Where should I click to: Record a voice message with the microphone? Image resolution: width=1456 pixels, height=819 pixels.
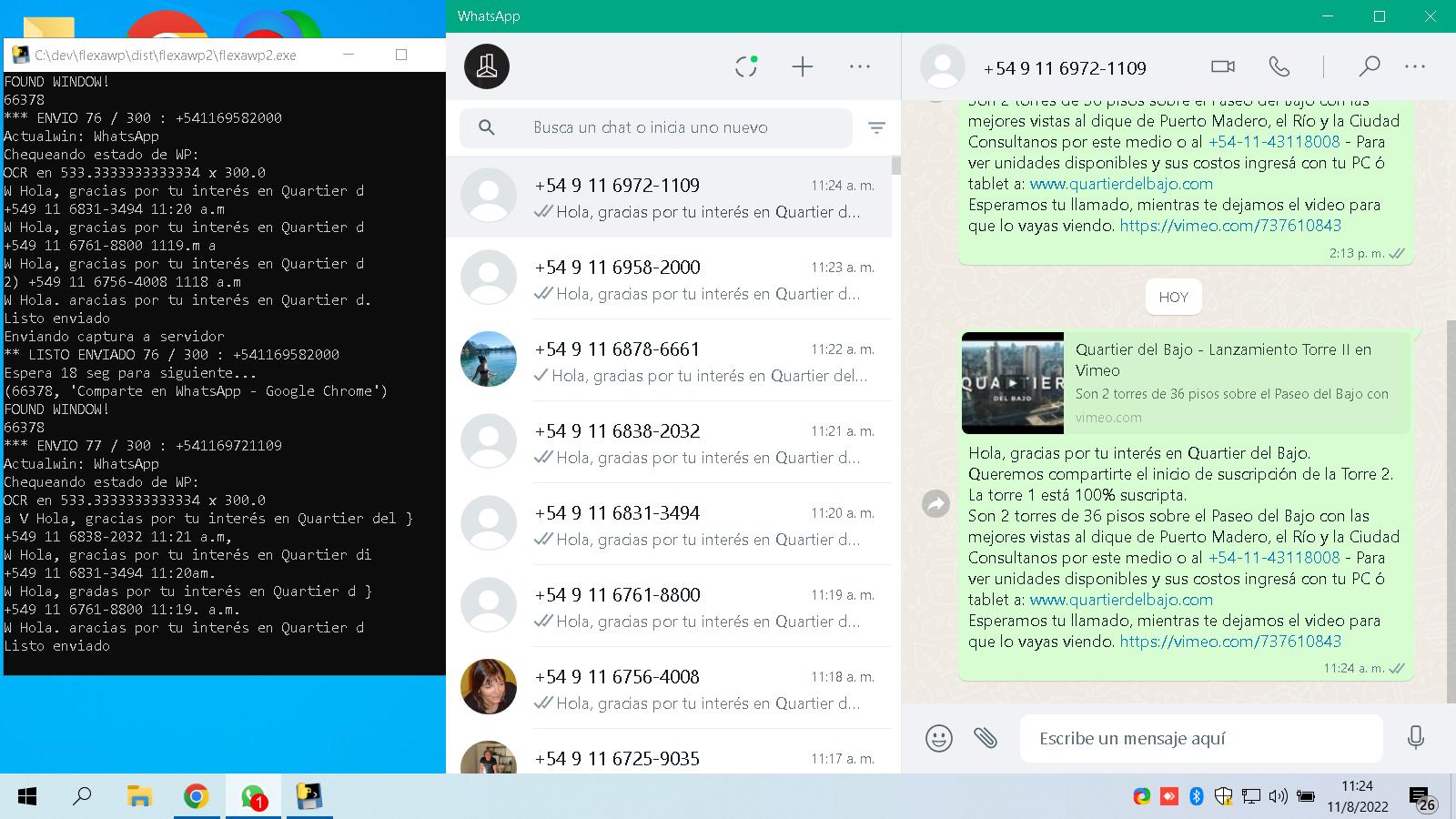pos(1415,738)
